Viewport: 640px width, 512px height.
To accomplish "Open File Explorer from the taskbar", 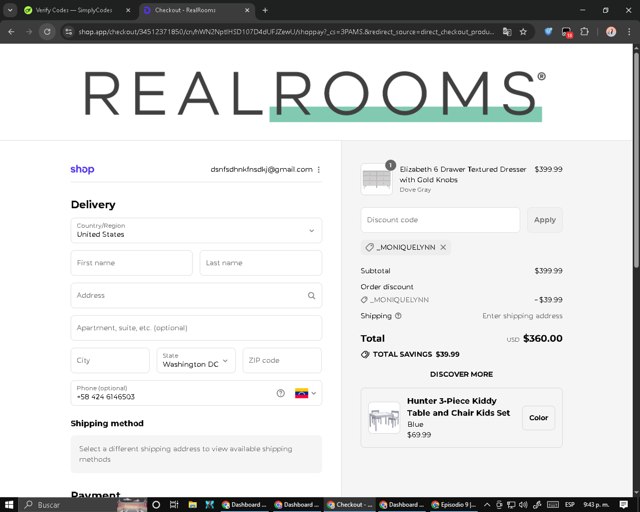I will [x=192, y=505].
